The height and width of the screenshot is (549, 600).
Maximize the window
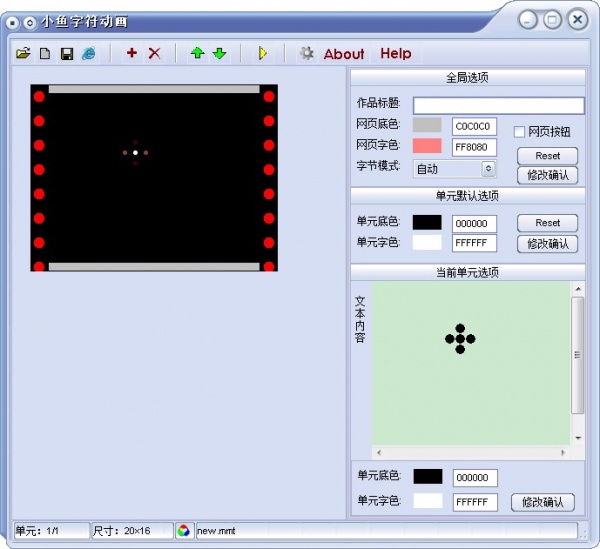(553, 20)
